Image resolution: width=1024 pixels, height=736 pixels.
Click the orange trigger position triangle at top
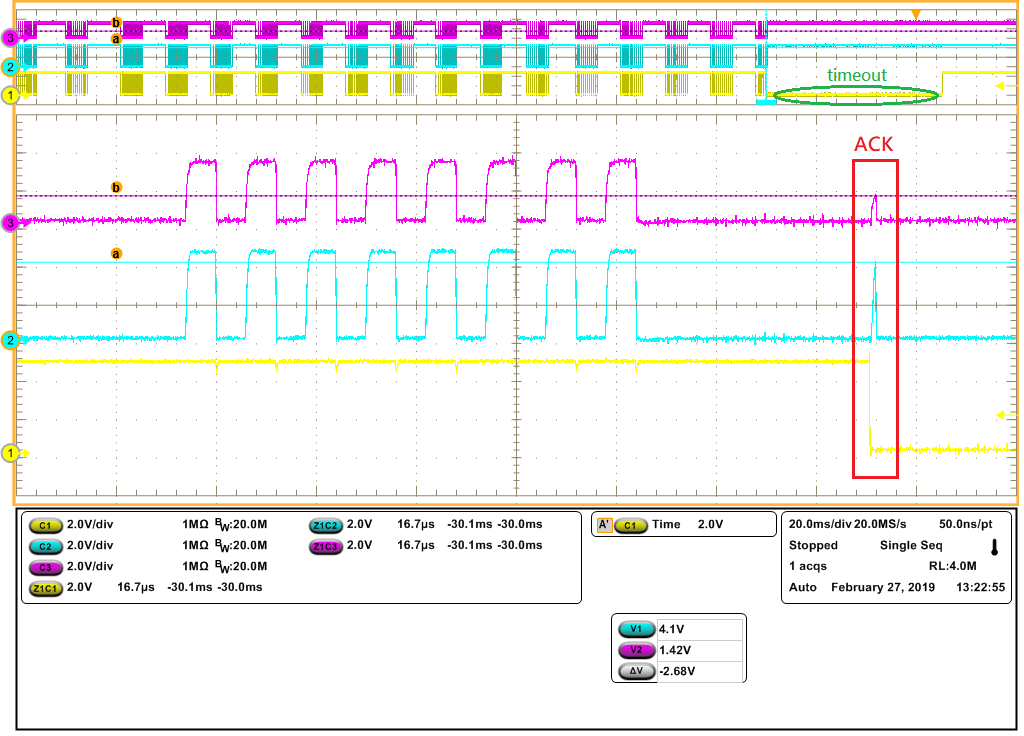(916, 15)
